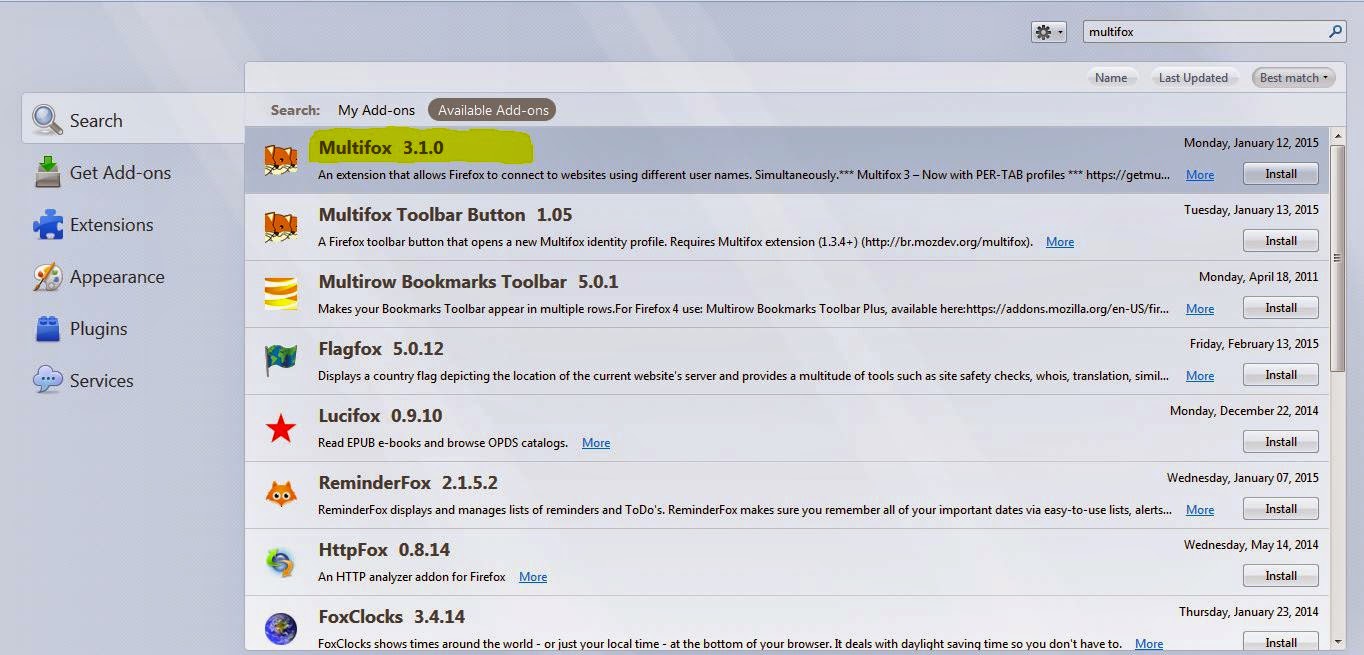Click the date Monday, April 18, 2011

1259,277
